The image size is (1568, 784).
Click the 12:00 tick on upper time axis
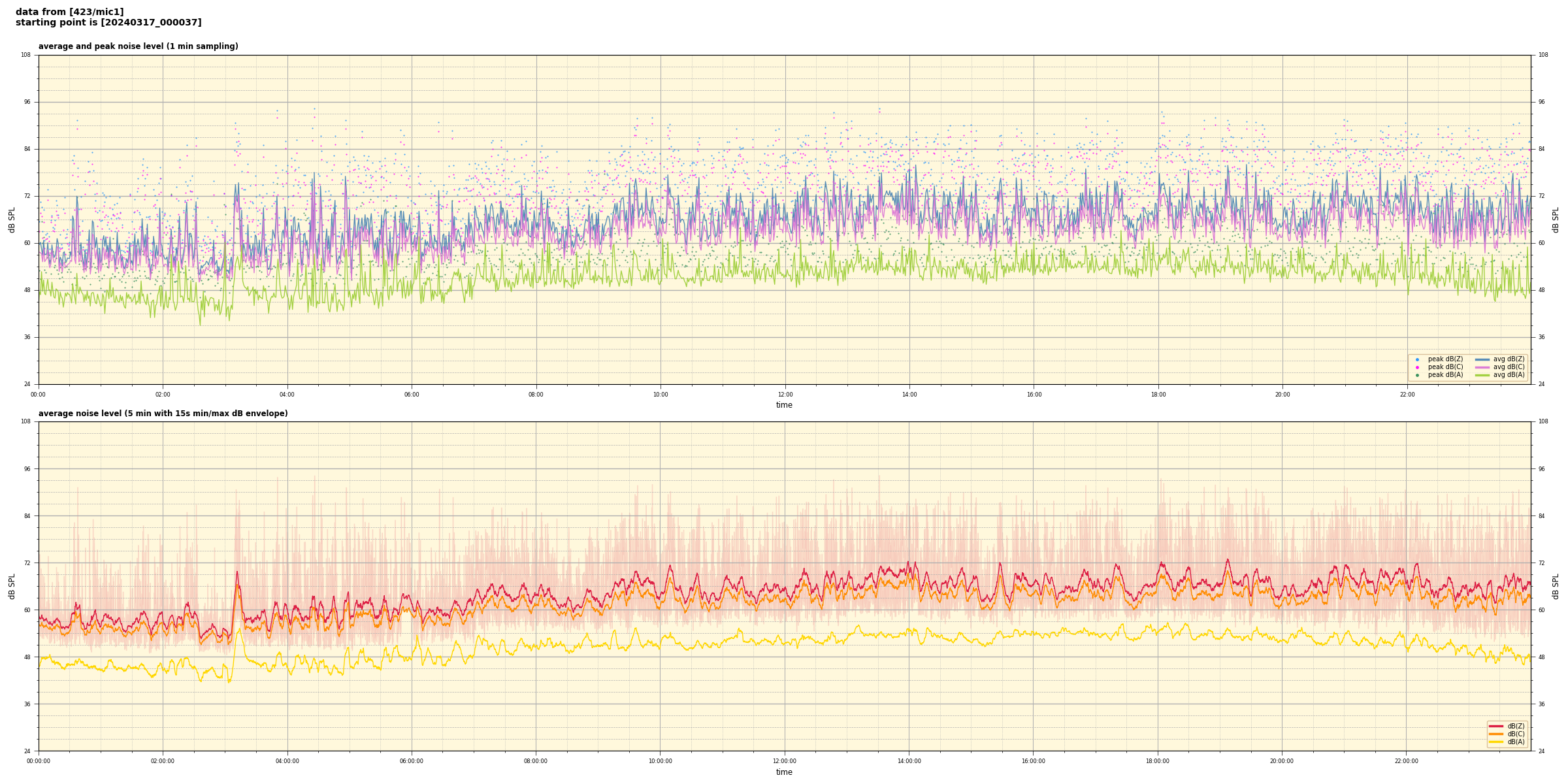point(785,395)
